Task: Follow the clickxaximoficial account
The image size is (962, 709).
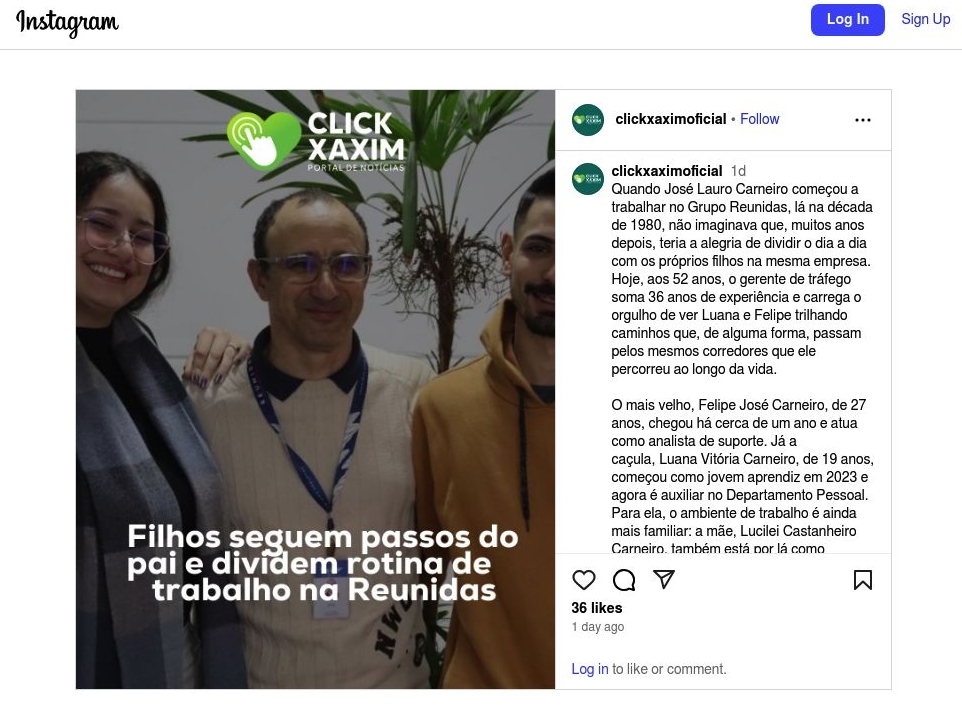Action: pos(760,119)
